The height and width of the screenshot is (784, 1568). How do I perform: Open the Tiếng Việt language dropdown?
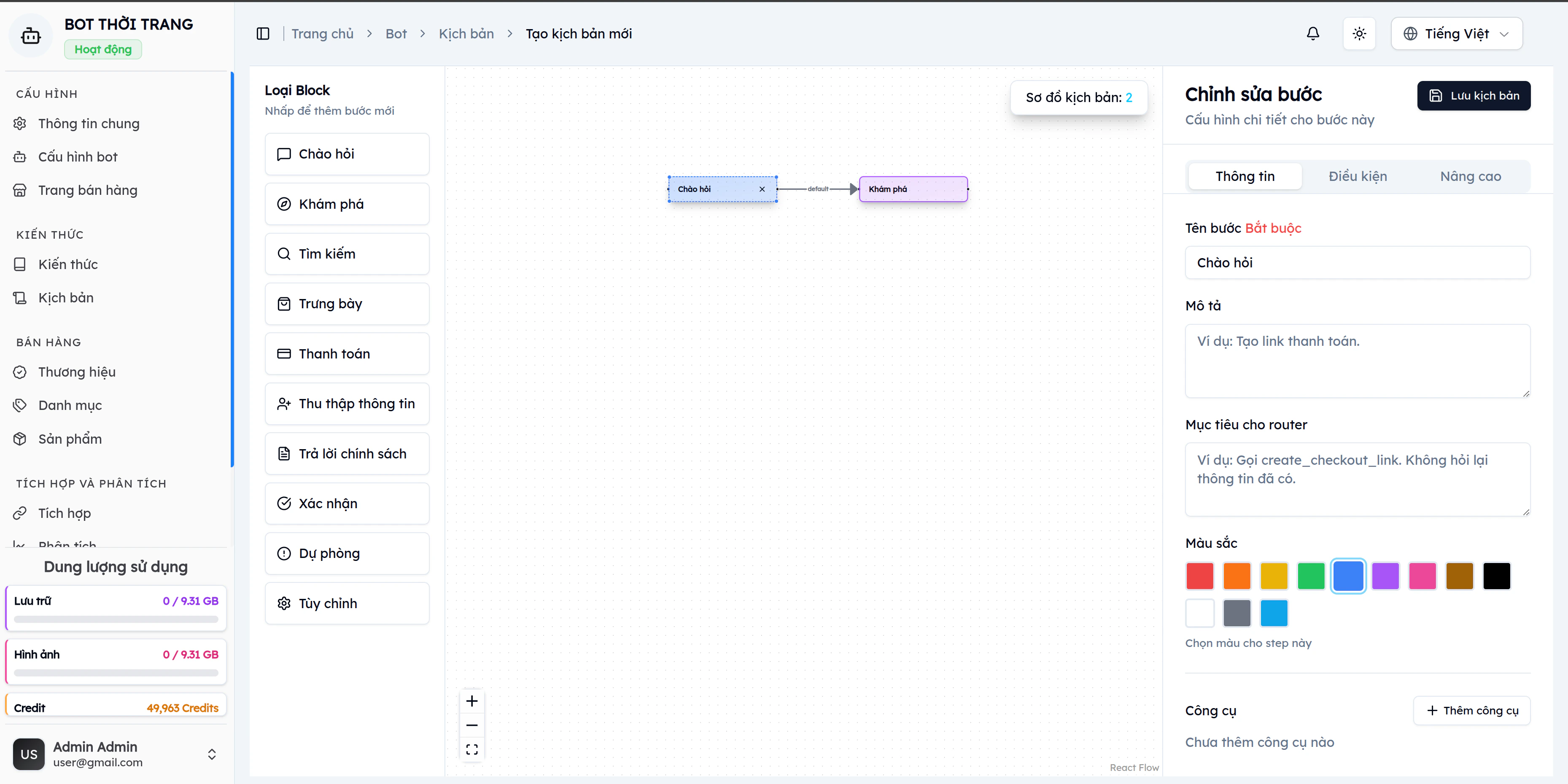(x=1456, y=33)
